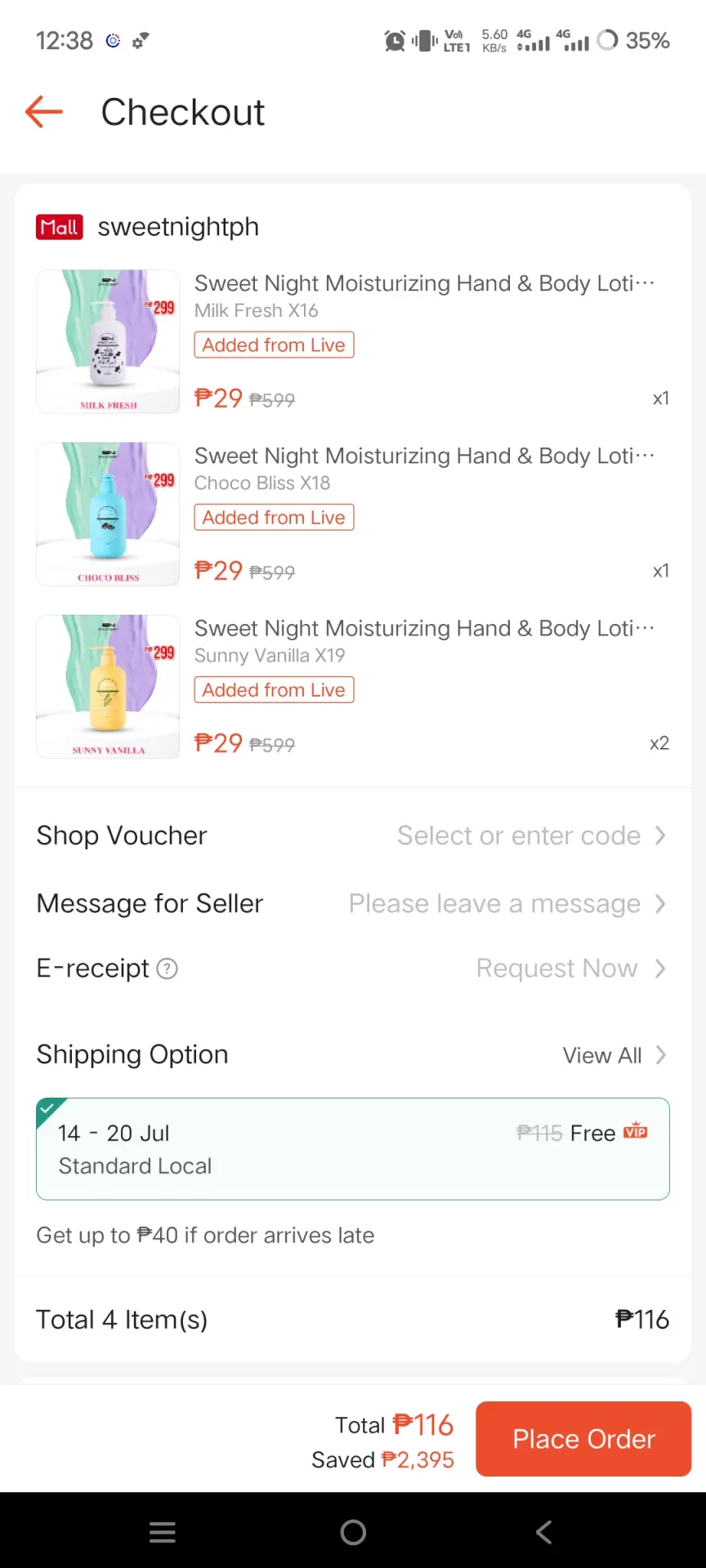The height and width of the screenshot is (1568, 706).
Task: Open Android recent apps menu button
Action: 163,1532
